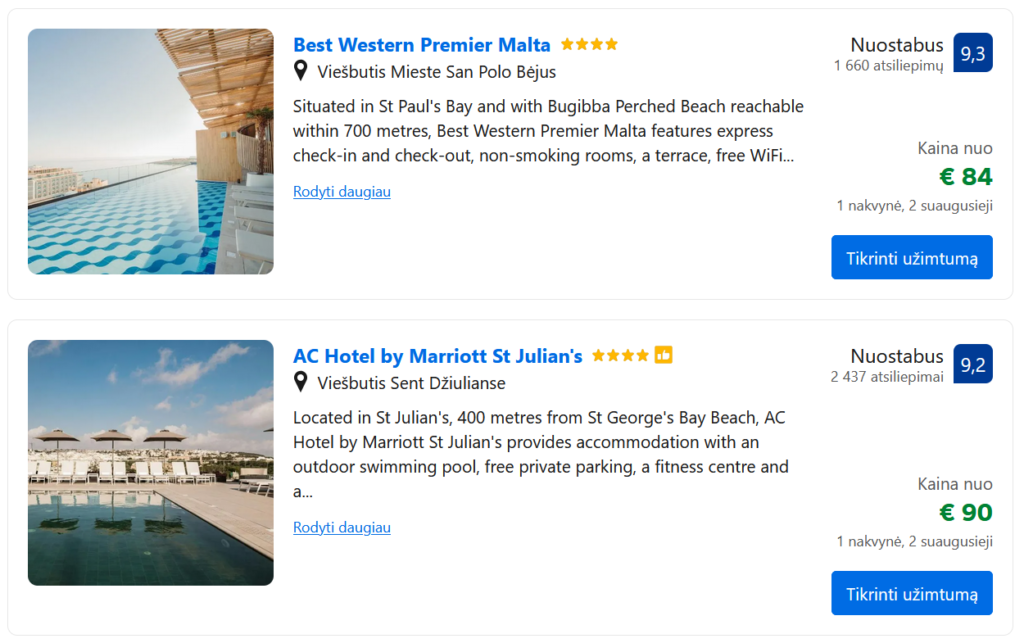
Task: Open the AC Hotel rooftop pool photo
Action: tap(150, 463)
